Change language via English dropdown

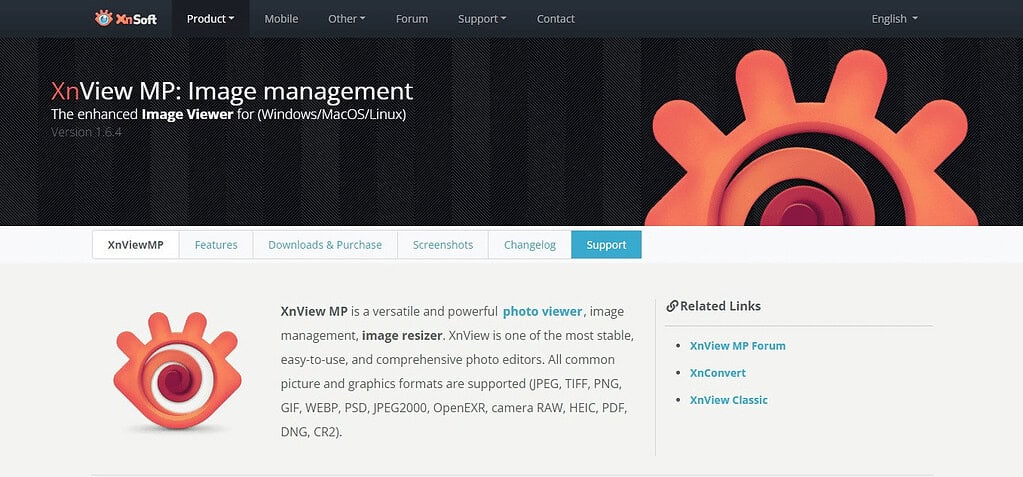point(894,19)
